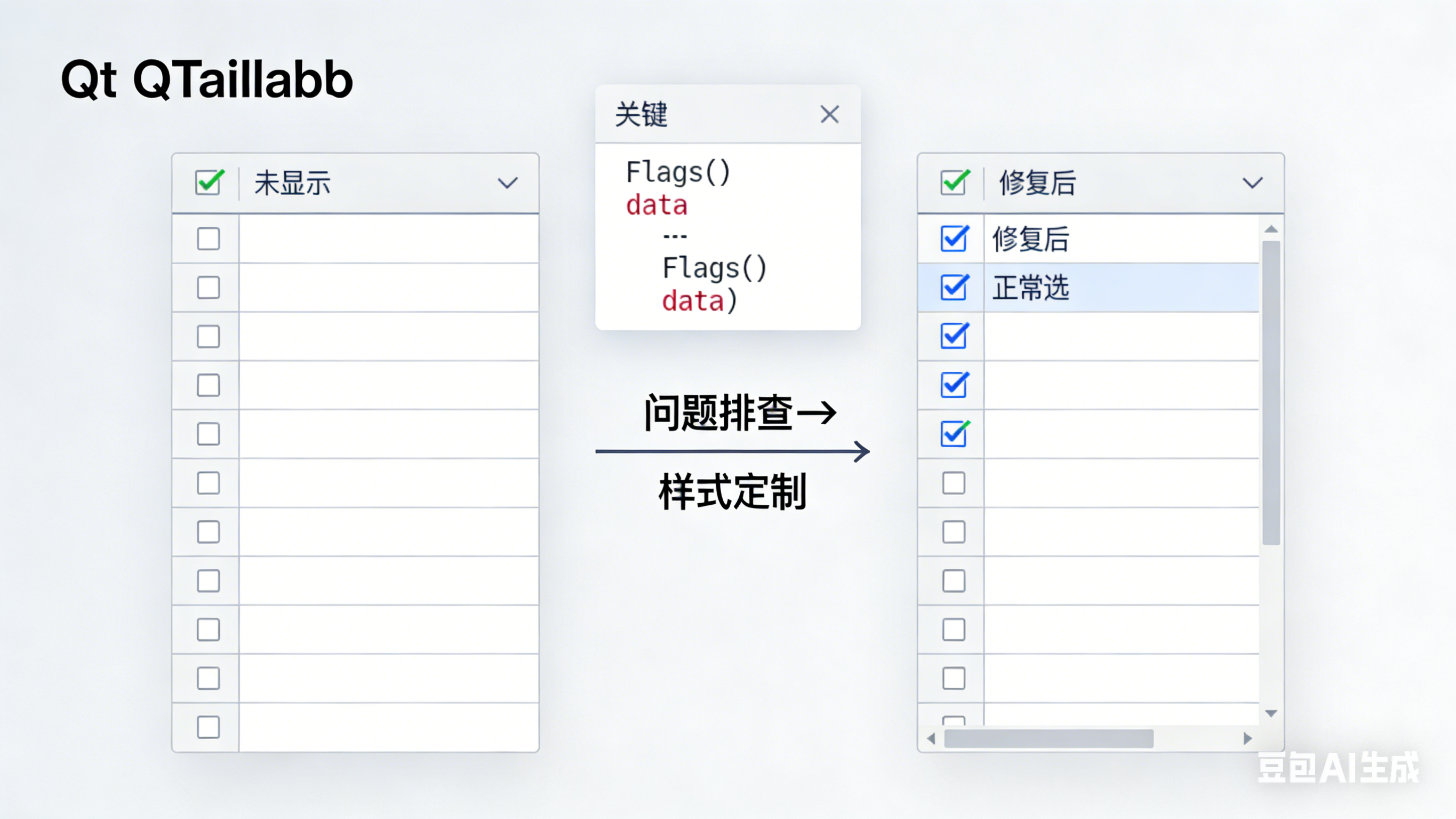
Task: Check first empty checkbox in left table
Action: (x=209, y=238)
